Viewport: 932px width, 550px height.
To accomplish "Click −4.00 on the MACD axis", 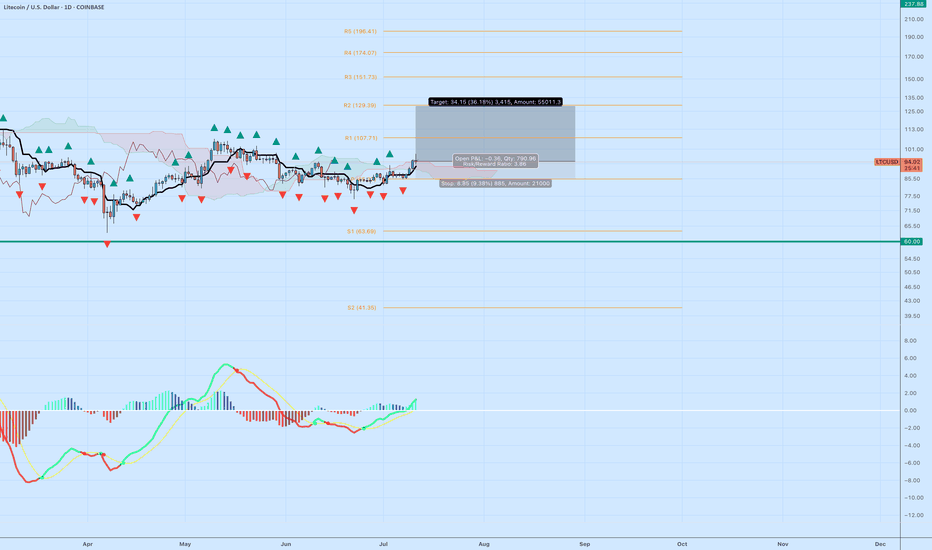I will (912, 446).
